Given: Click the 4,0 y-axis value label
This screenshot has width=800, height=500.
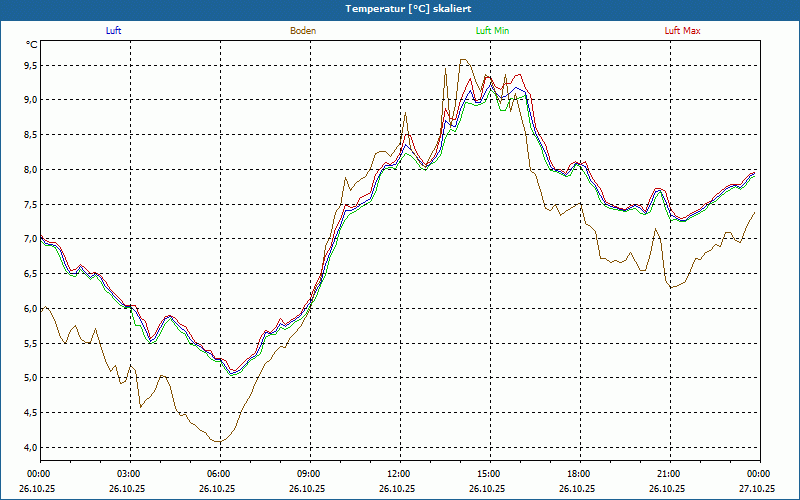Looking at the screenshot, I should click(x=31, y=447).
